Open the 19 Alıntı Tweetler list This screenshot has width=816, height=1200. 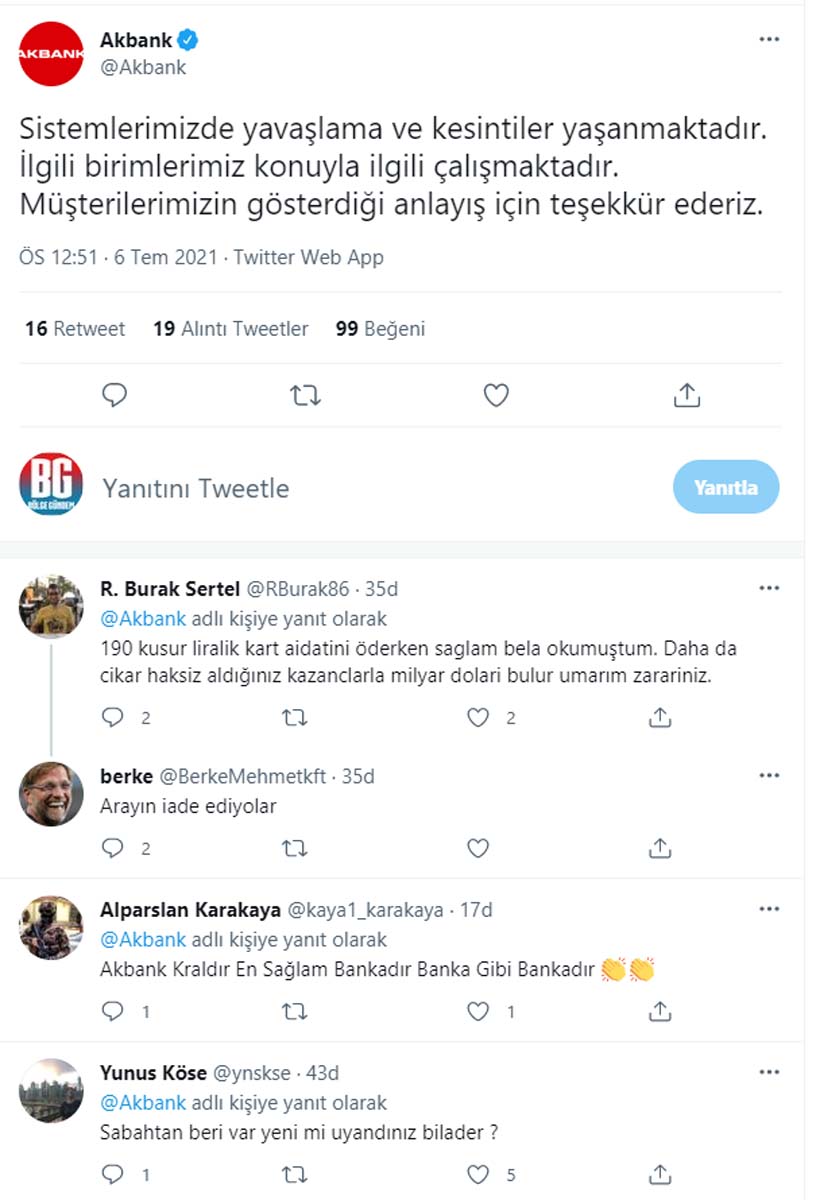231,328
